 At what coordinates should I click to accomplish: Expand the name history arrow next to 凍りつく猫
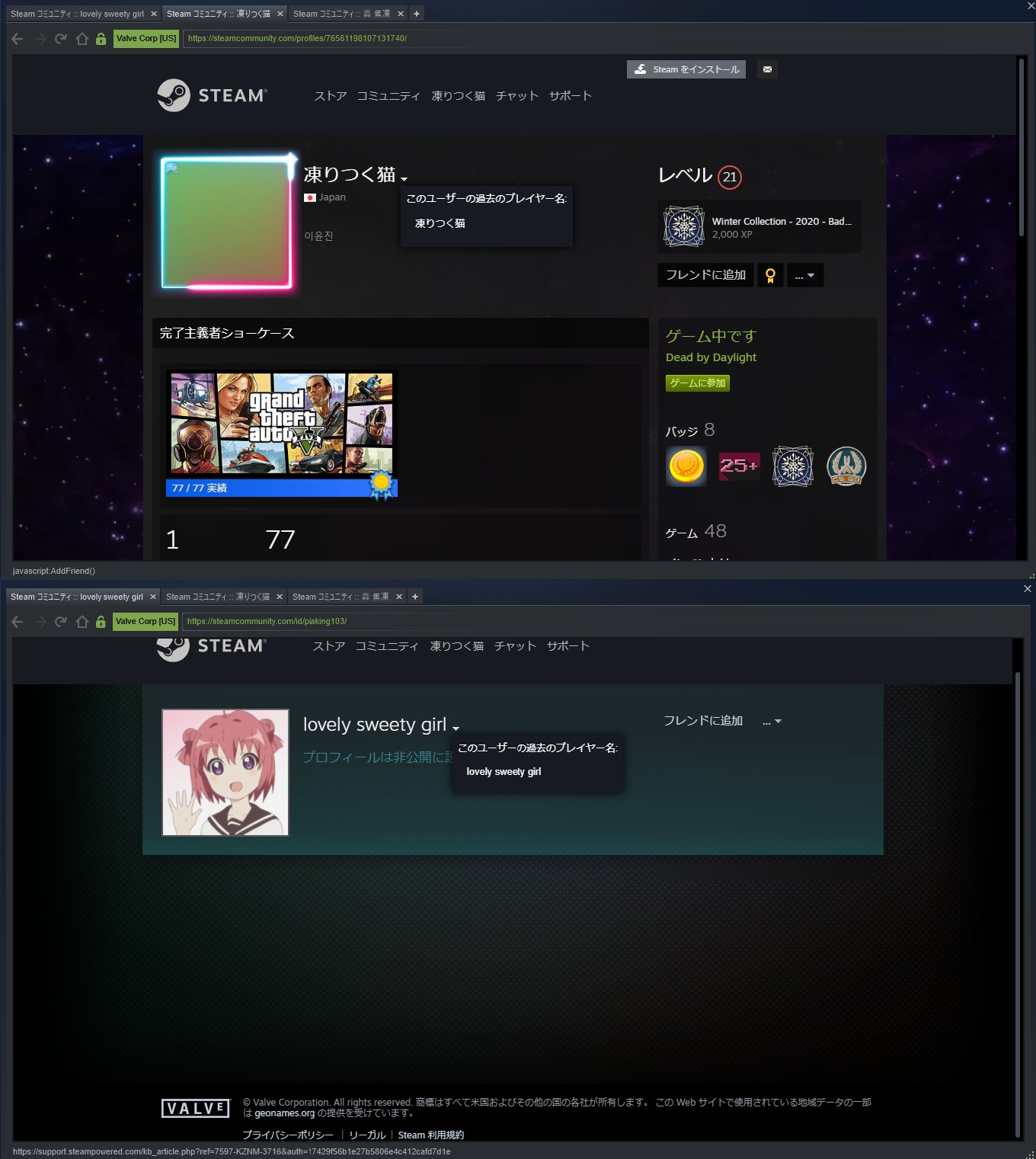click(x=404, y=179)
